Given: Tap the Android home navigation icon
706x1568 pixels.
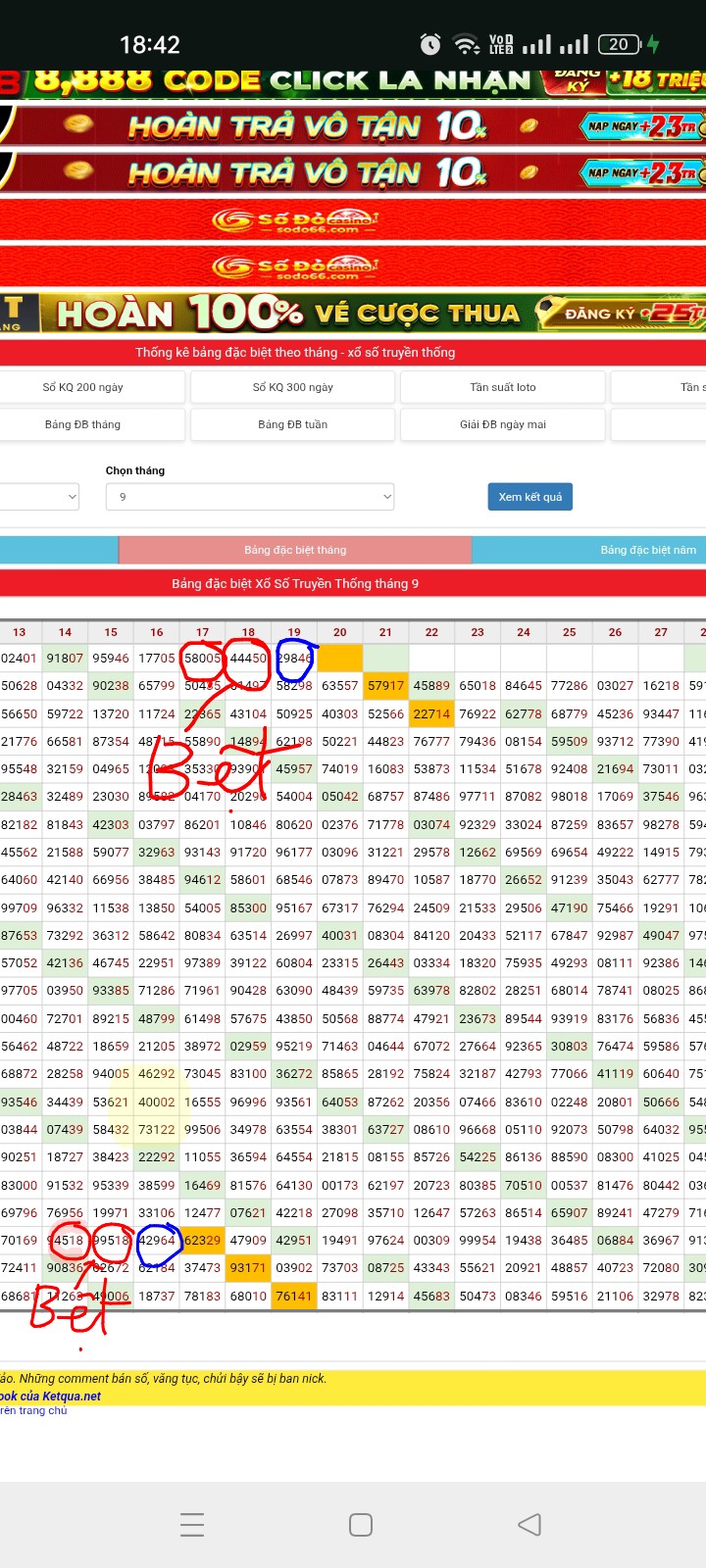Looking at the screenshot, I should (361, 1524).
